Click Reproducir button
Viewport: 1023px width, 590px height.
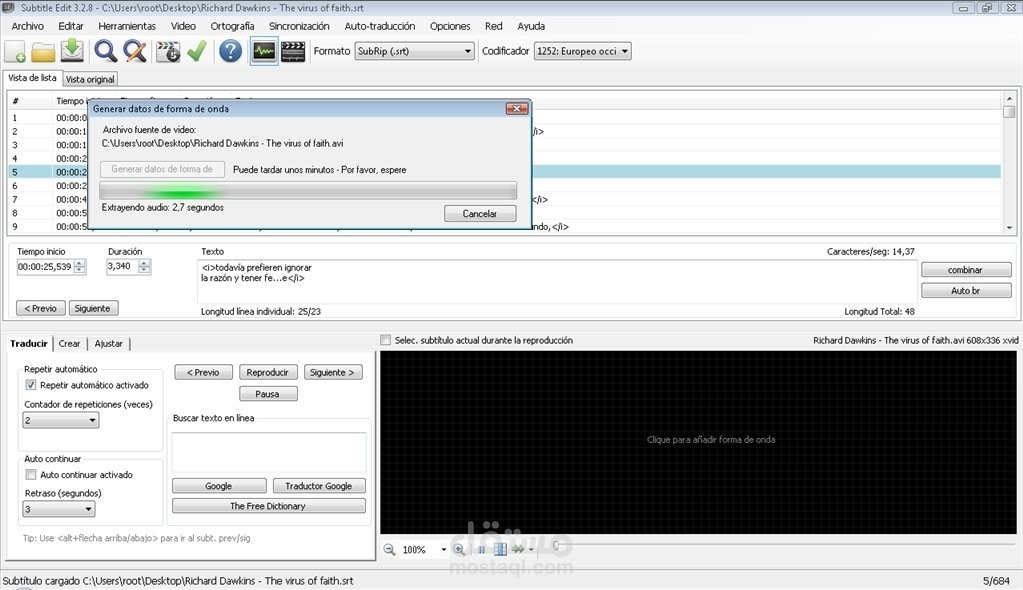[267, 372]
